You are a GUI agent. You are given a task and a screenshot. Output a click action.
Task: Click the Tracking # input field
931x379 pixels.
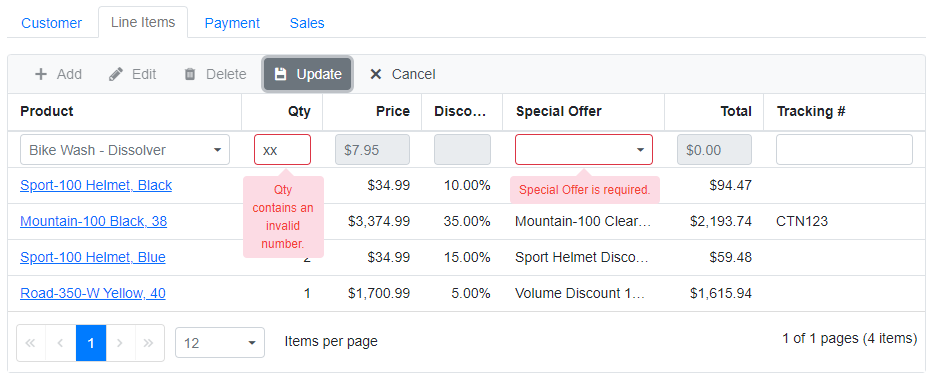(x=844, y=150)
